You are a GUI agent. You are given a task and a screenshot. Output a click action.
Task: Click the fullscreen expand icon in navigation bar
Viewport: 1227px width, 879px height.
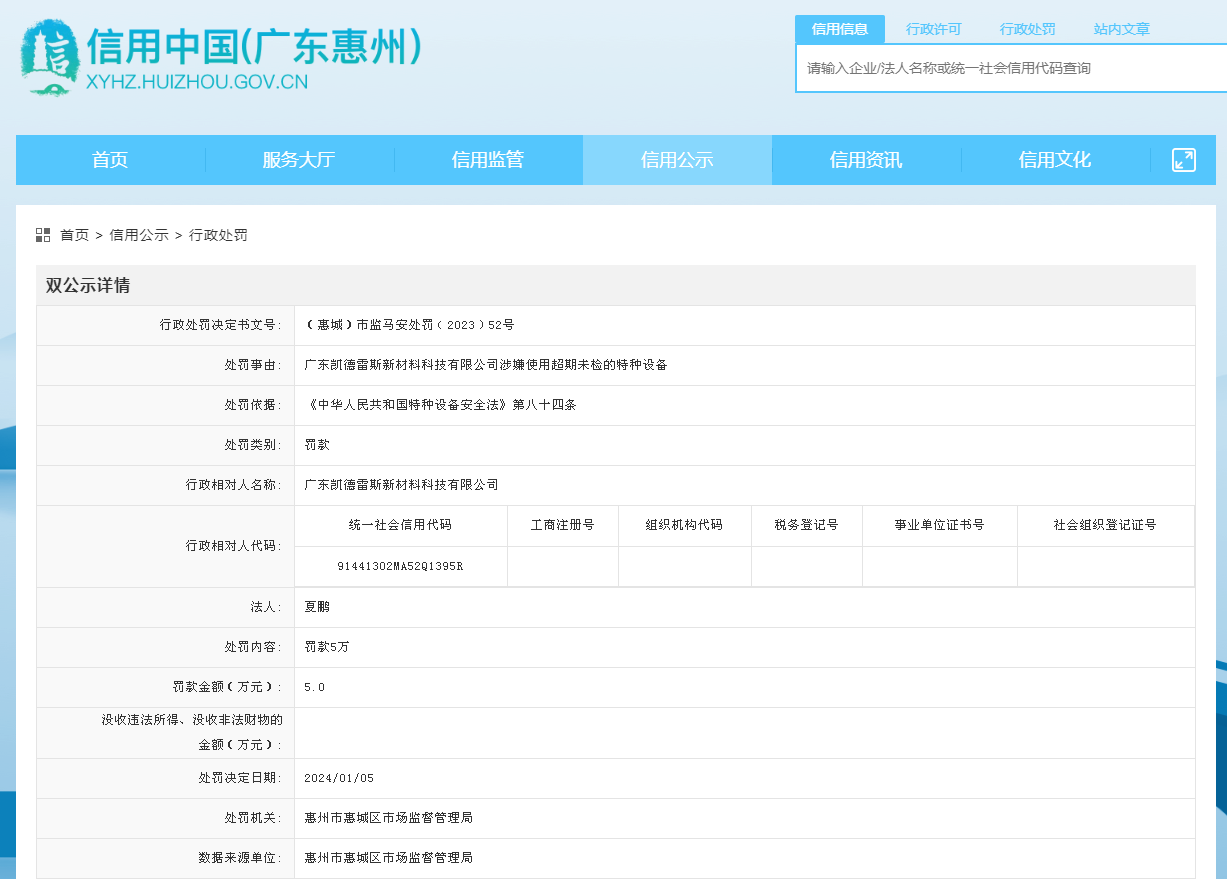pos(1184,160)
